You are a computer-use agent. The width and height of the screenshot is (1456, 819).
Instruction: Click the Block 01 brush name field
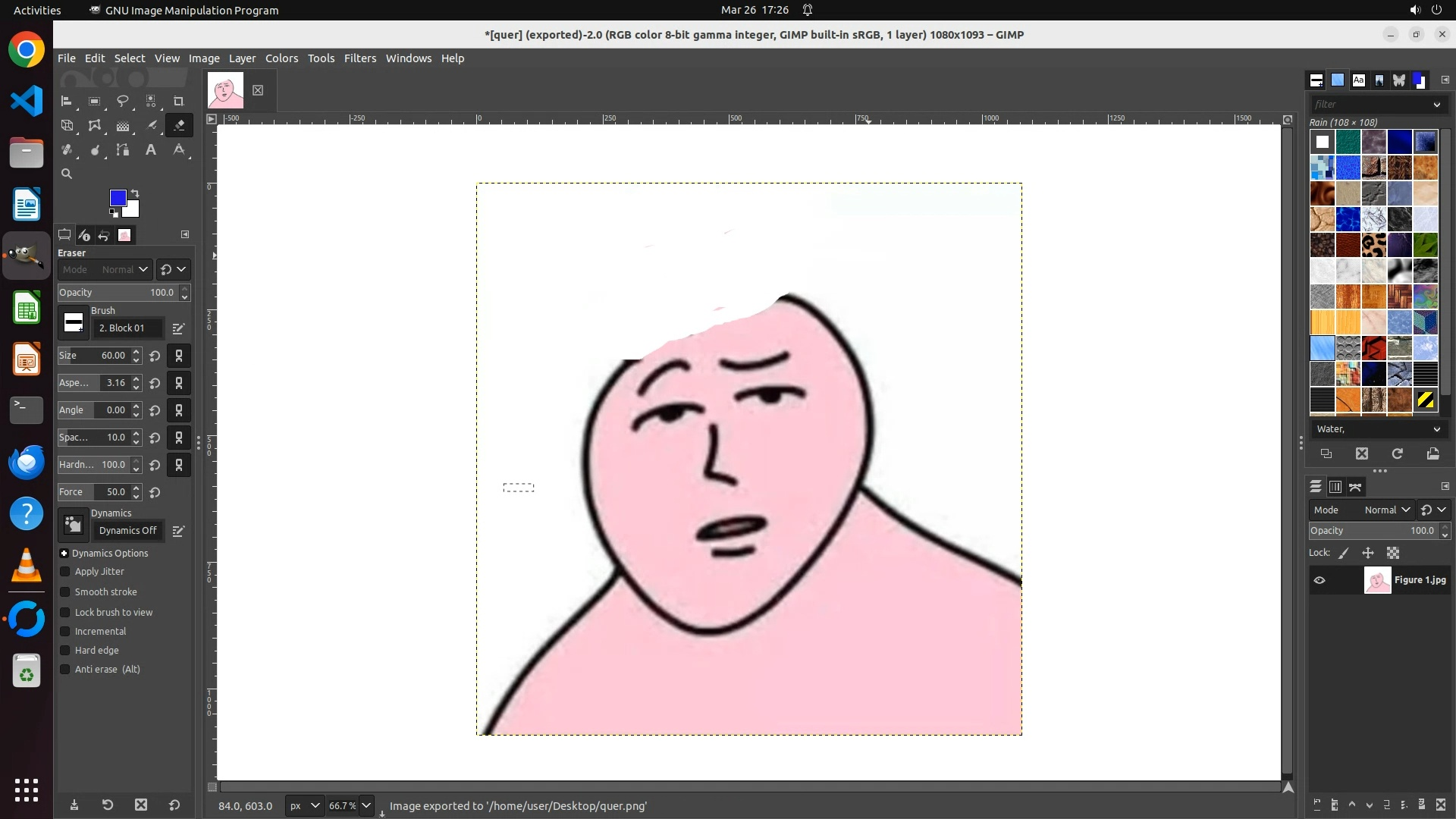pyautogui.click(x=127, y=328)
